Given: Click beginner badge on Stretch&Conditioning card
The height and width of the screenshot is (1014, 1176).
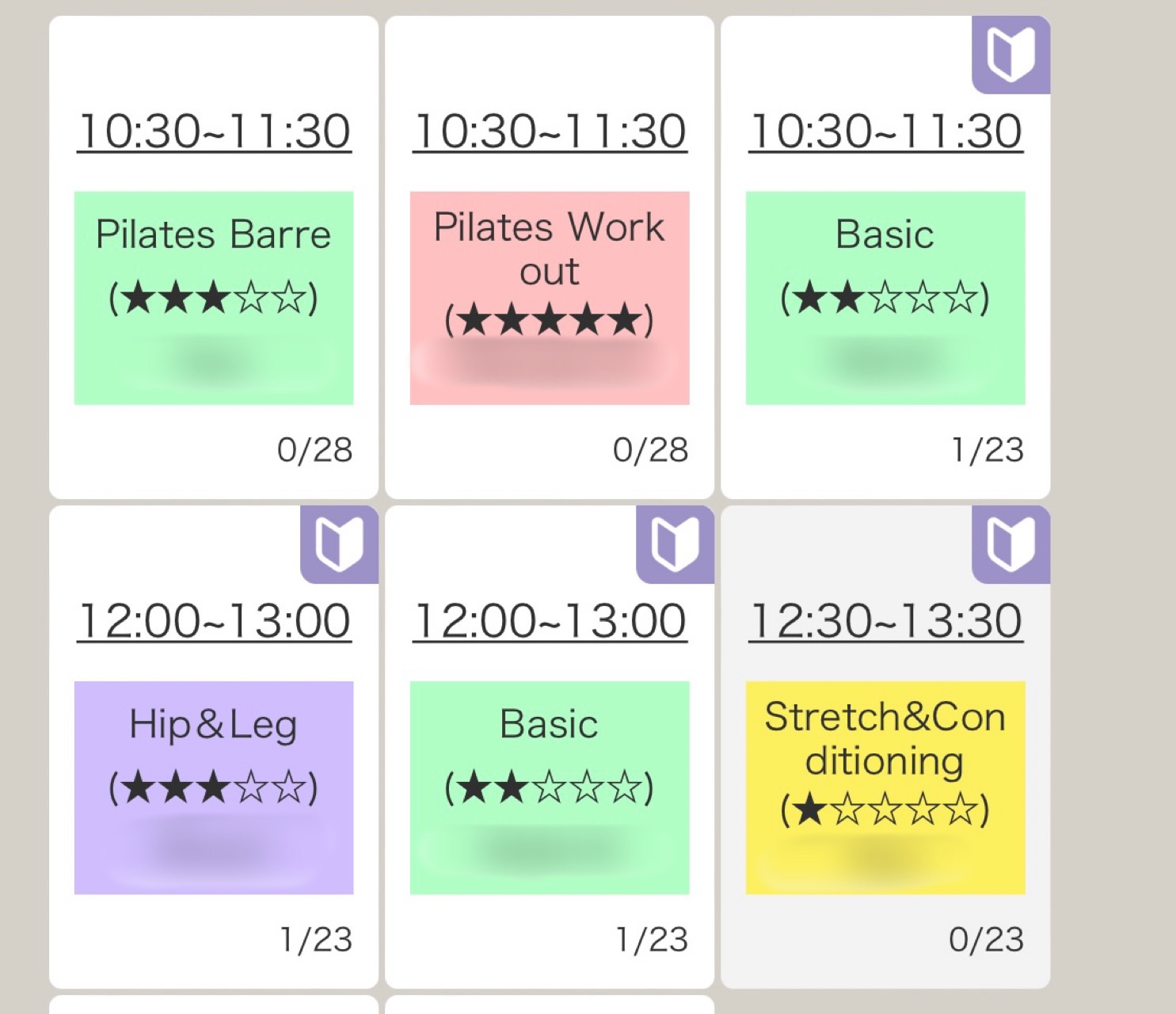Looking at the screenshot, I should click(1010, 544).
